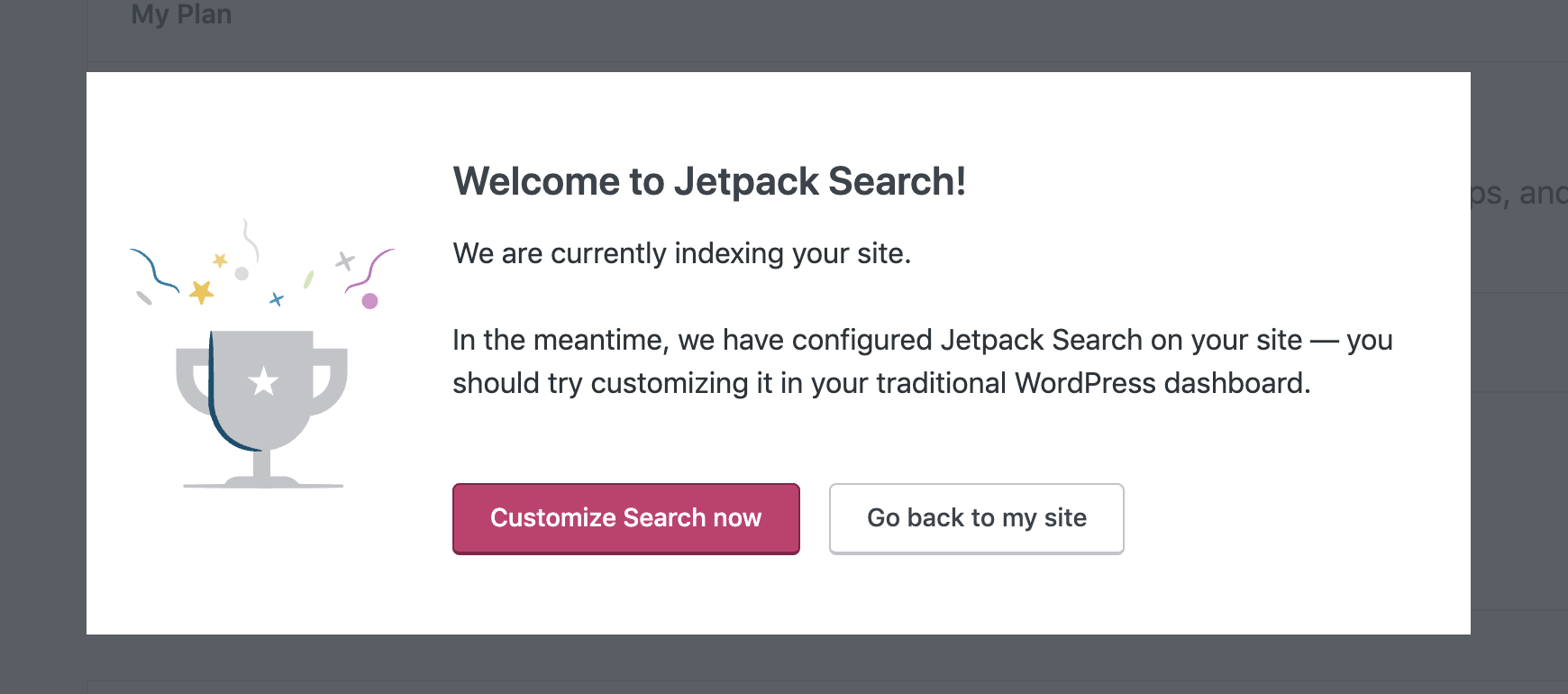This screenshot has height=694, width=1568.
Task: Click the green confetti sliver
Action: tap(308, 279)
